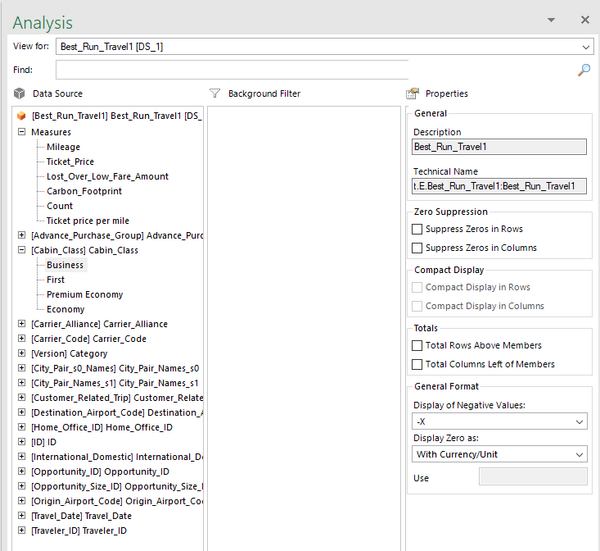Open Display of Negative Values dropdown
Image resolution: width=600 pixels, height=551 pixels.
(x=500, y=421)
